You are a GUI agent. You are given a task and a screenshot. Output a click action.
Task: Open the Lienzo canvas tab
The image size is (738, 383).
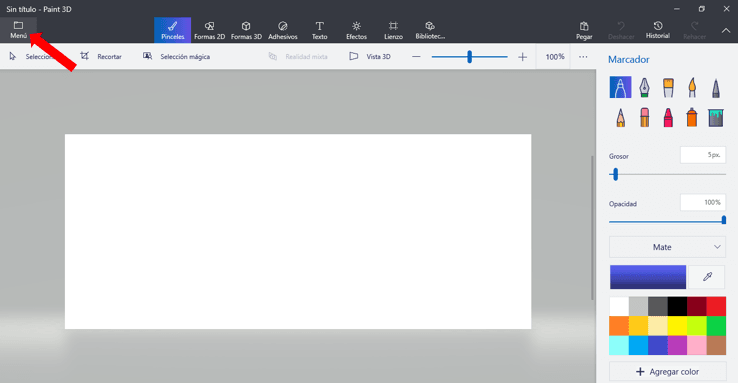coord(393,30)
